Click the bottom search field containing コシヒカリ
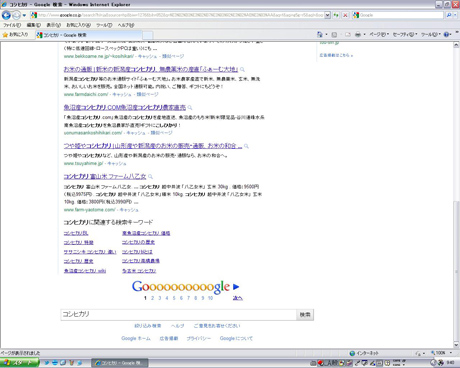This screenshot has width=460, height=368. (178, 314)
